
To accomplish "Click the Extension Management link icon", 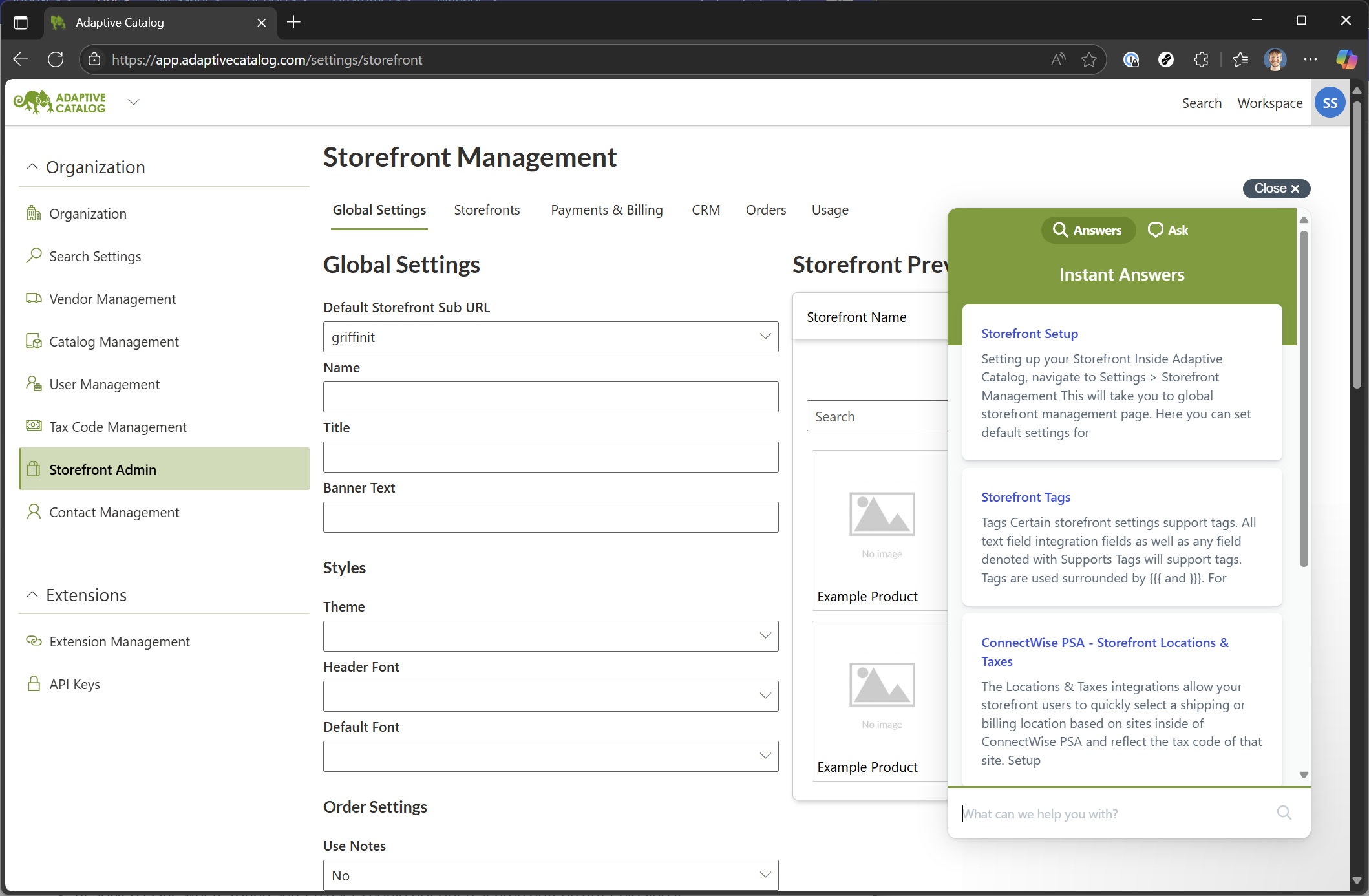I will click(x=34, y=641).
